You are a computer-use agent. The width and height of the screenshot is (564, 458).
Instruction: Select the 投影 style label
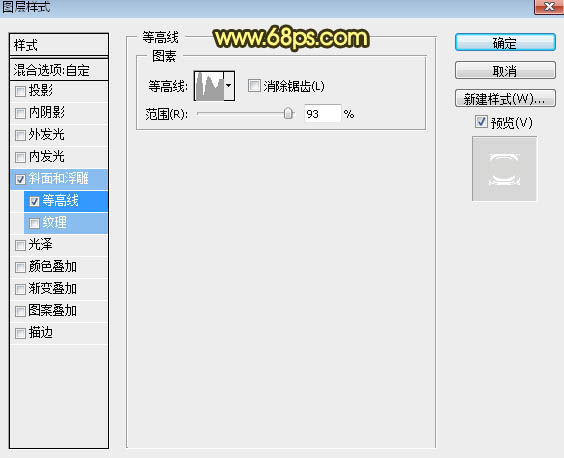pos(41,90)
